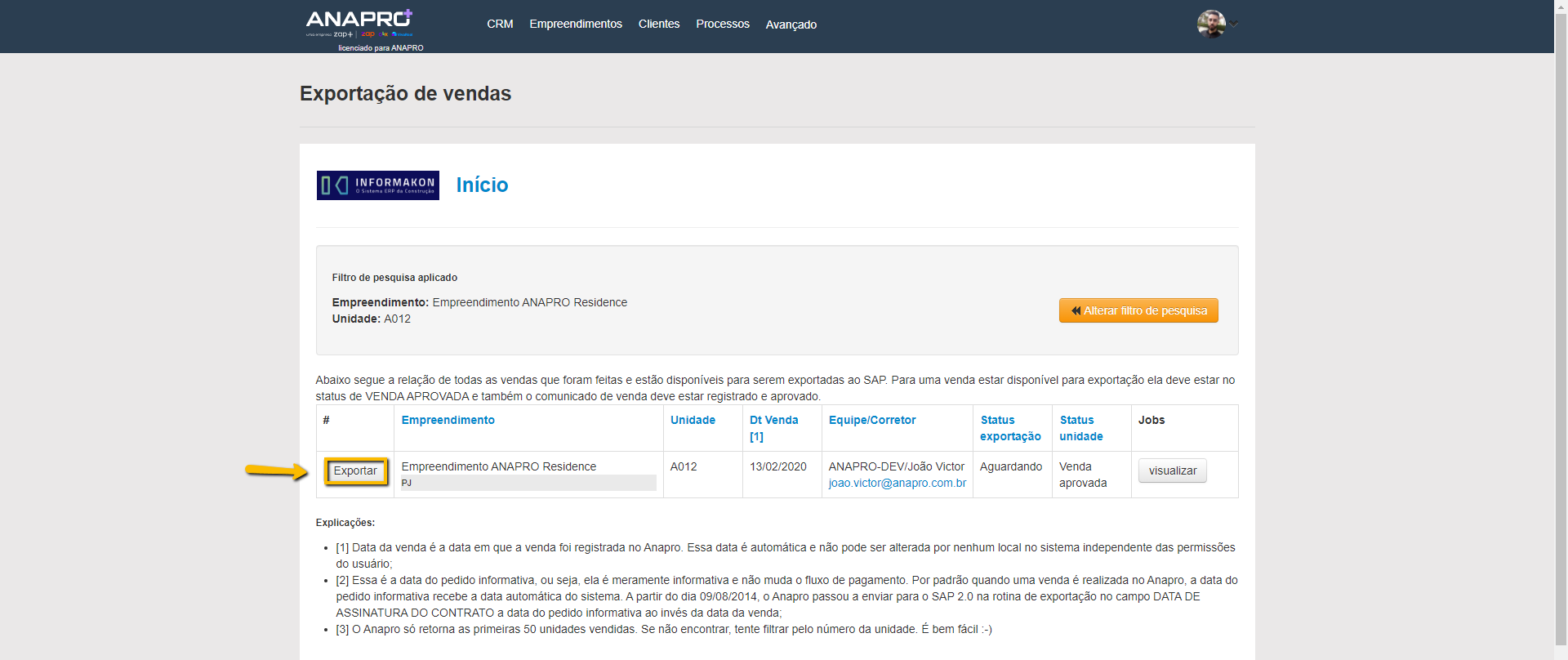Go to the Início link

482,185
